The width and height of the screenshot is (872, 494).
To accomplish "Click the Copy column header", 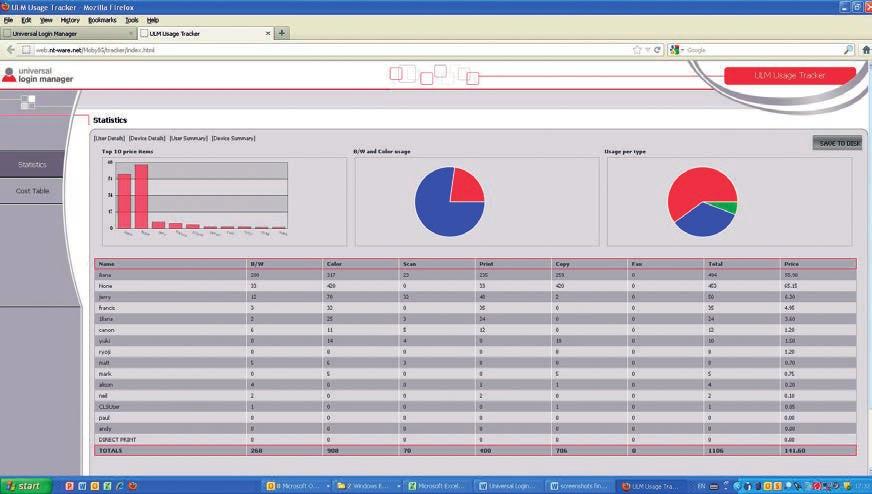I will pos(562,264).
